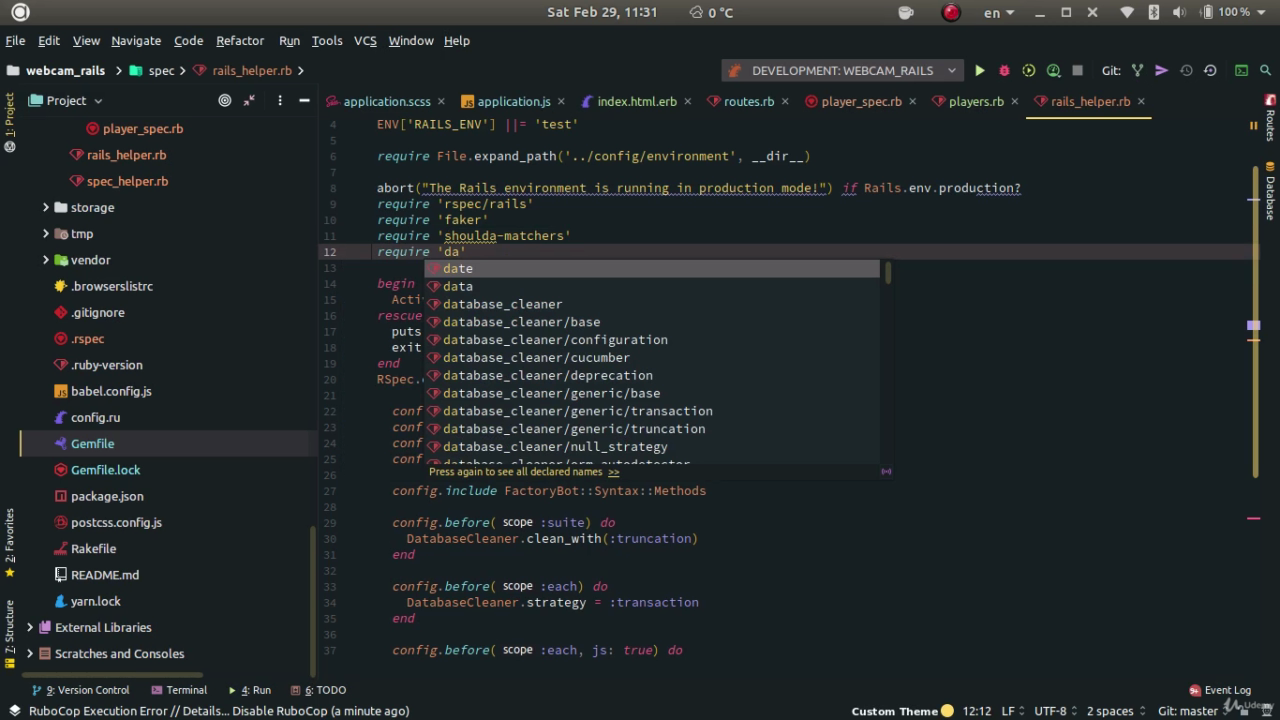Switch to player_spec.rb tab
Viewport: 1280px width, 720px height.
[x=861, y=101]
